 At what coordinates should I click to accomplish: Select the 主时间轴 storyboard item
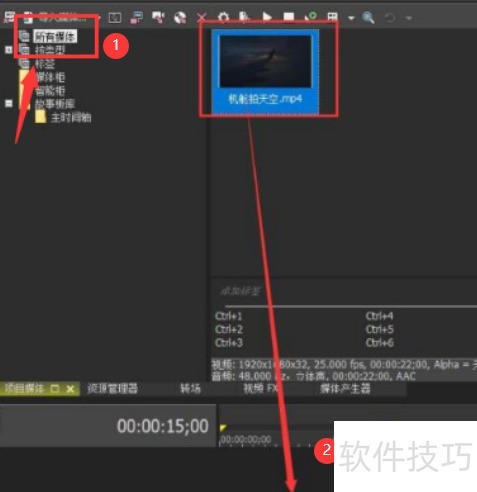coord(71,118)
